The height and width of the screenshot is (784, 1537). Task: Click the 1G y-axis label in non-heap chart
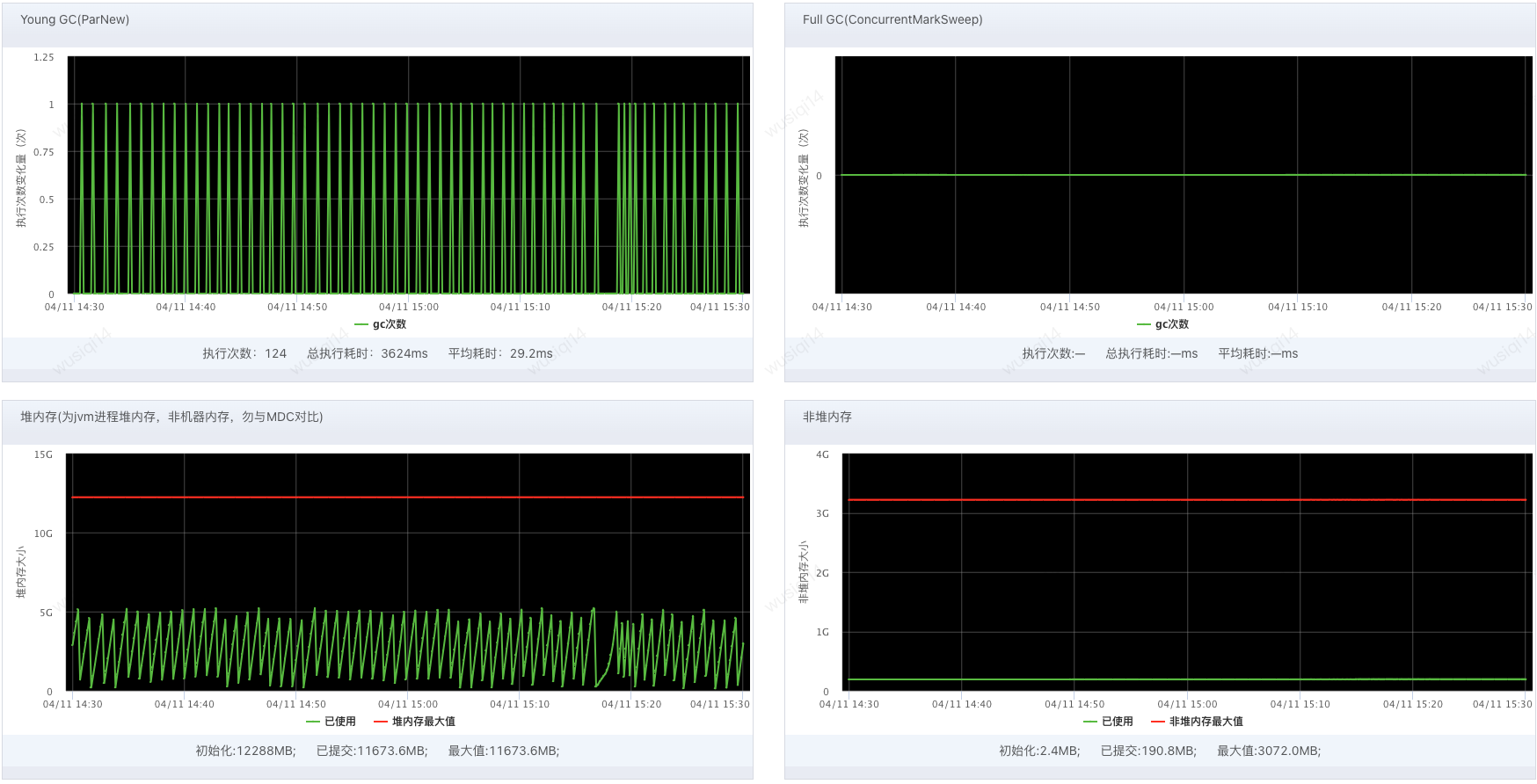[x=822, y=632]
